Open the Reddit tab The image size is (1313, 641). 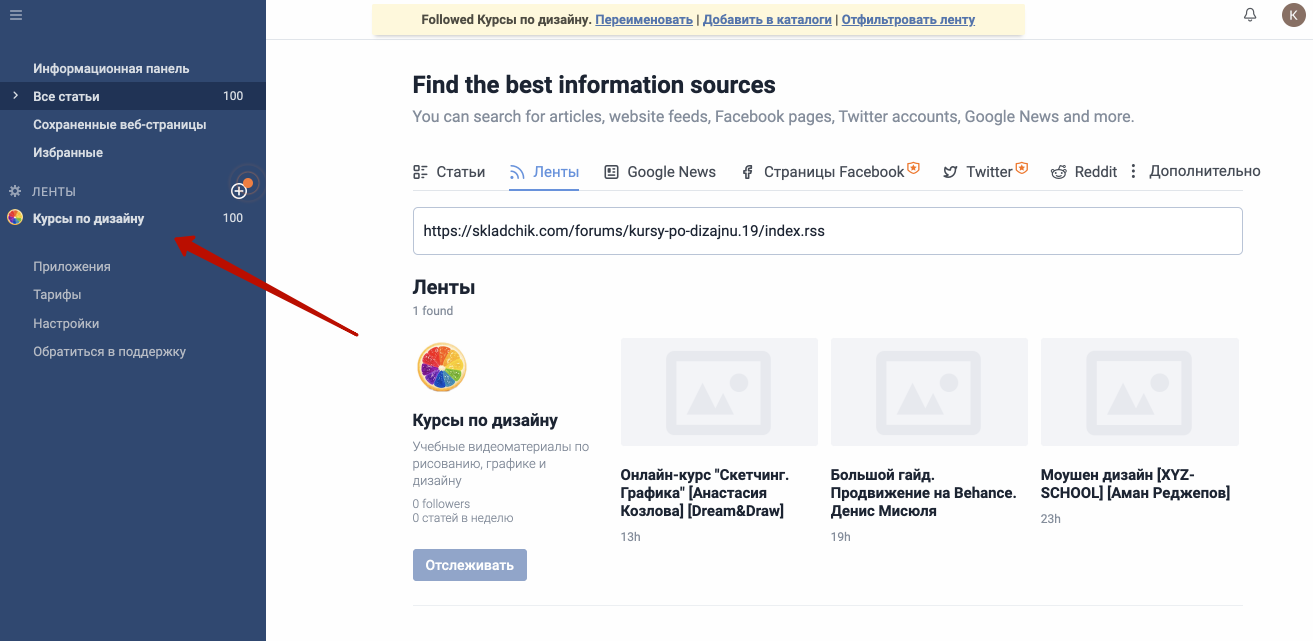point(1084,172)
